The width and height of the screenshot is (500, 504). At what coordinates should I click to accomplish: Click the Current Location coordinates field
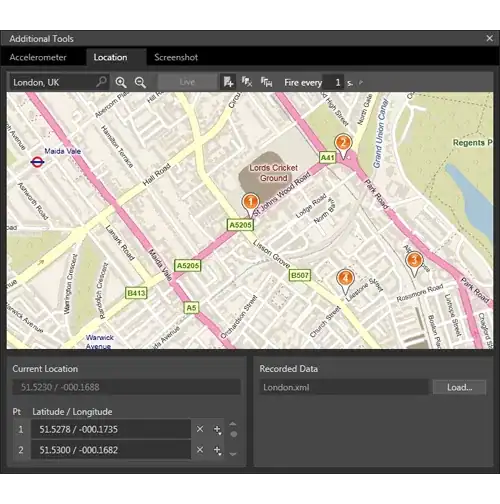(126, 387)
